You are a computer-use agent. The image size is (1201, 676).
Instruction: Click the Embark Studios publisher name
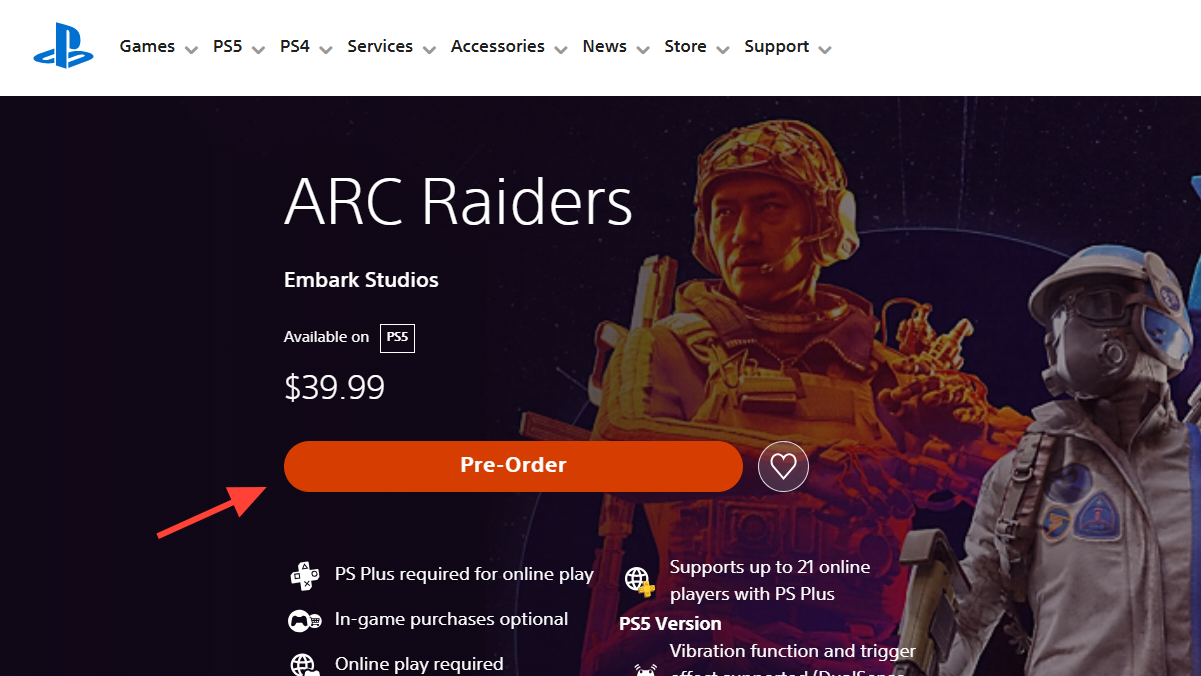point(361,280)
